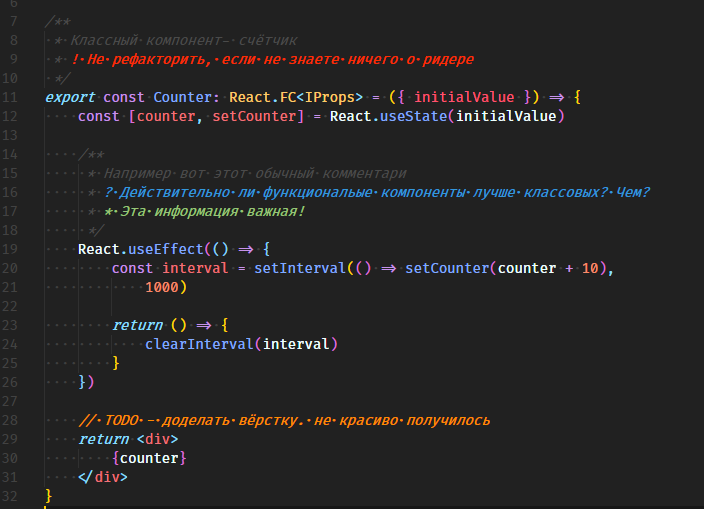Click closing '})' on line 26
Image resolution: width=704 pixels, height=509 pixels.
pos(86,382)
